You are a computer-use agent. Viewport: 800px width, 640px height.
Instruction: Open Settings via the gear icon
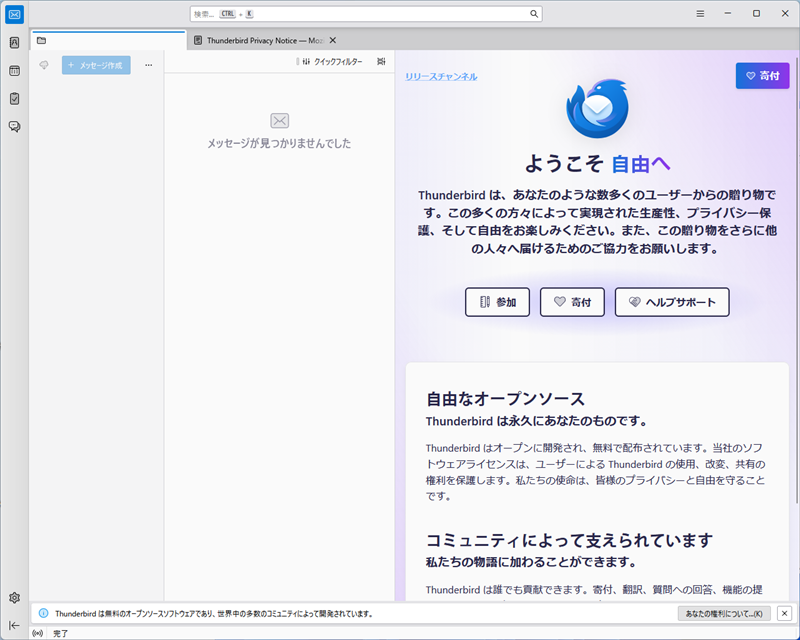[14, 597]
